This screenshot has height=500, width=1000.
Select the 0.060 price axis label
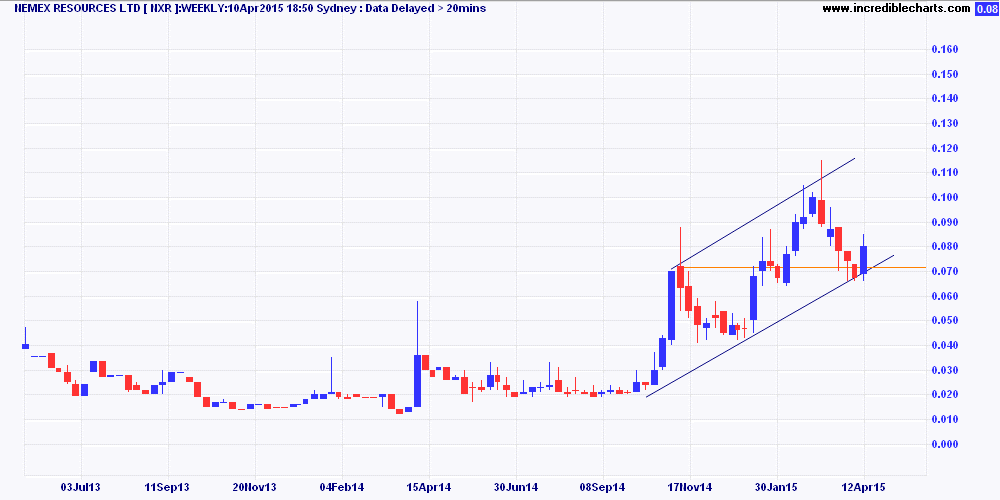tap(946, 297)
